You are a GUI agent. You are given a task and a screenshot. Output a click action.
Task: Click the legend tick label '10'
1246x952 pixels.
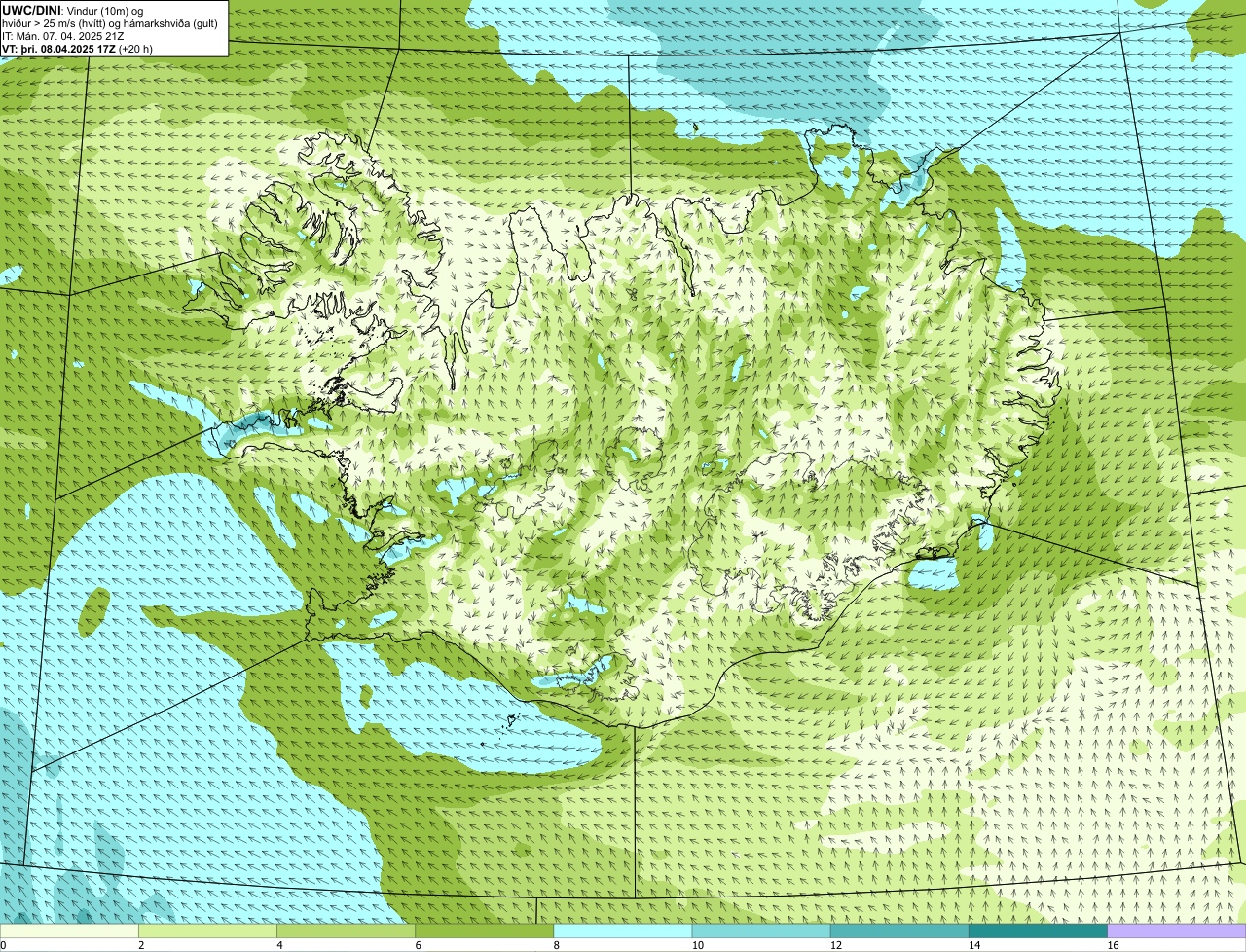pyautogui.click(x=697, y=945)
